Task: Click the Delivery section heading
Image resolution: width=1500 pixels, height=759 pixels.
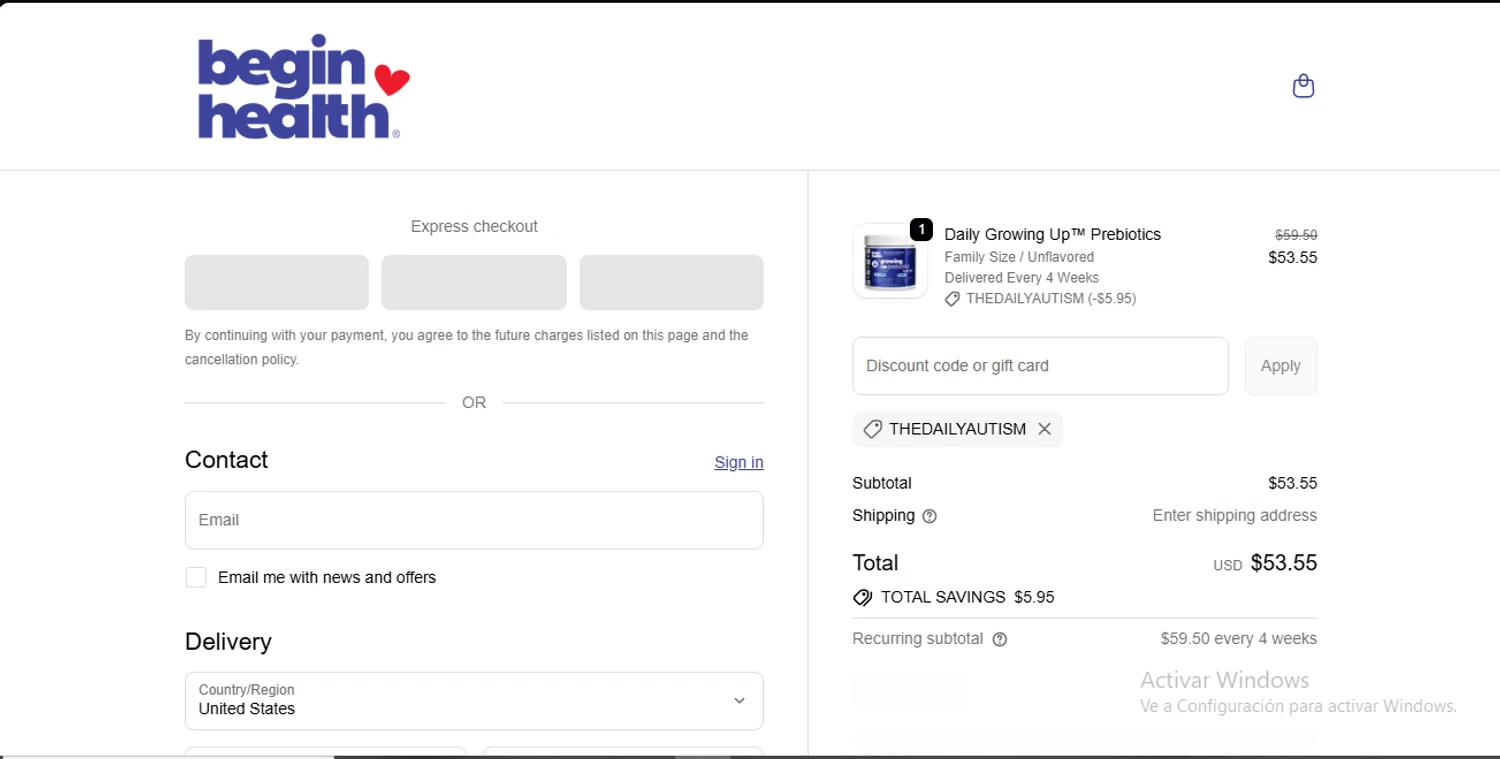Action: point(228,642)
